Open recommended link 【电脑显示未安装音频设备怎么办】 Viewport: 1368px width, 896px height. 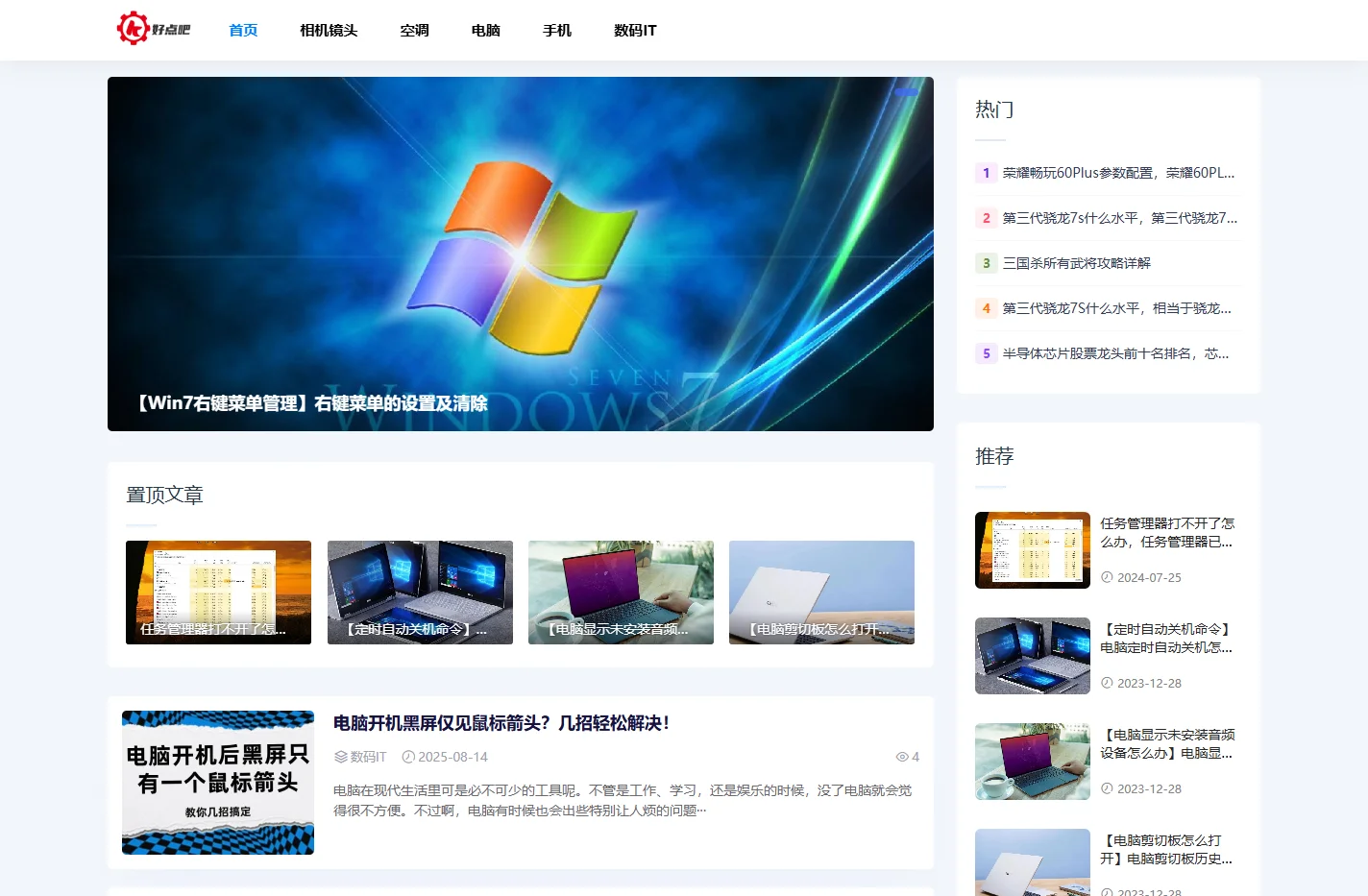1167,744
